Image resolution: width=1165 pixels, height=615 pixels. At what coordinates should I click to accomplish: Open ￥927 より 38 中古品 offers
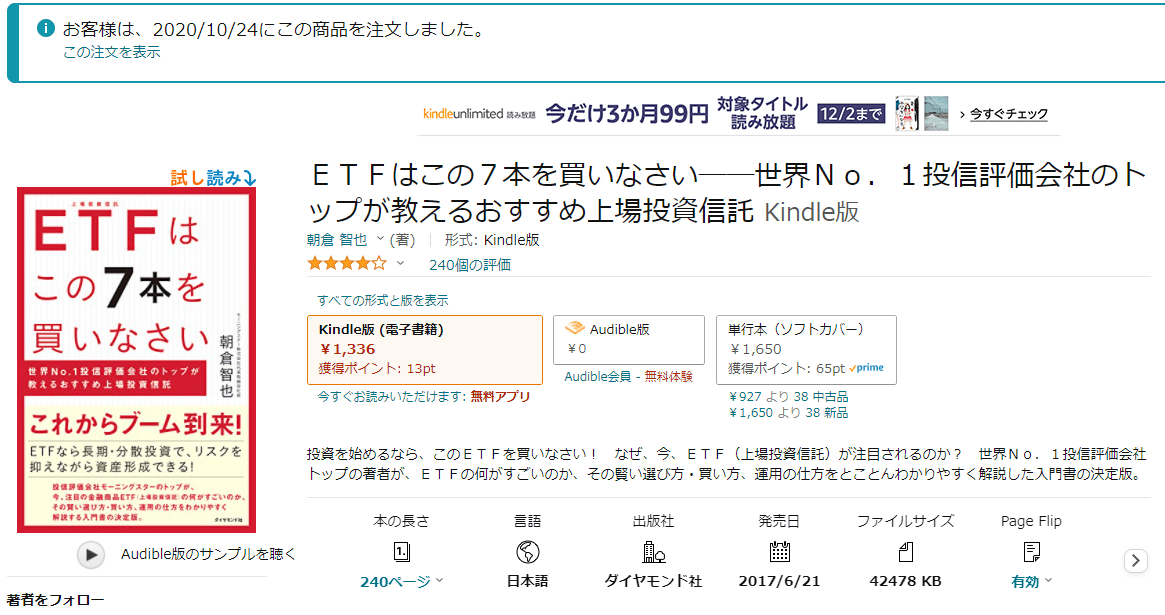pos(788,397)
